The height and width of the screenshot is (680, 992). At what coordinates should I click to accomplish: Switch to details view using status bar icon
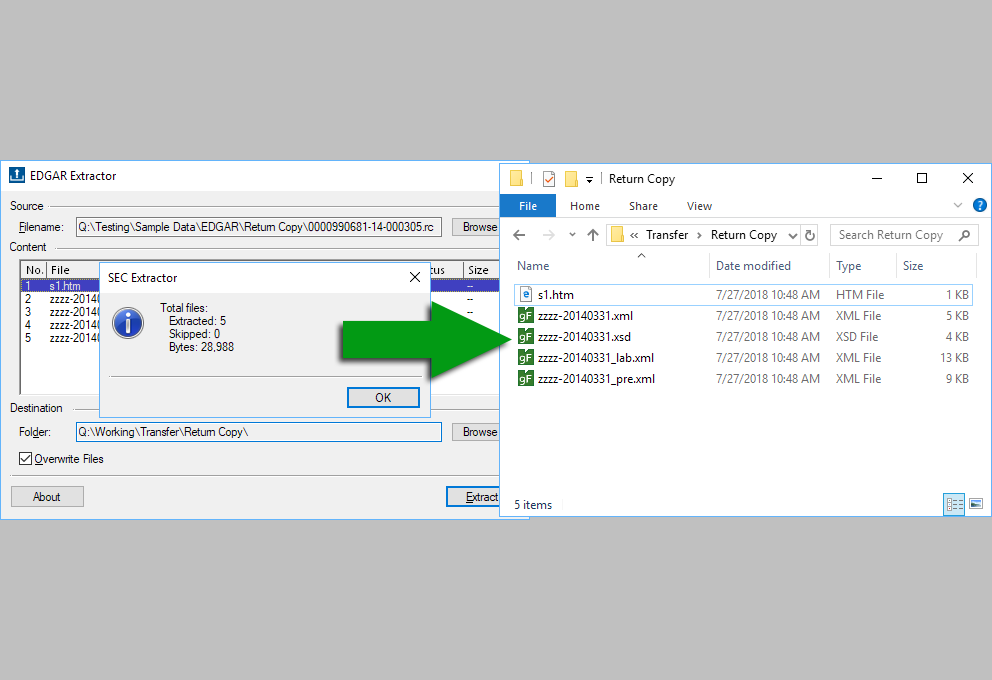(954, 504)
